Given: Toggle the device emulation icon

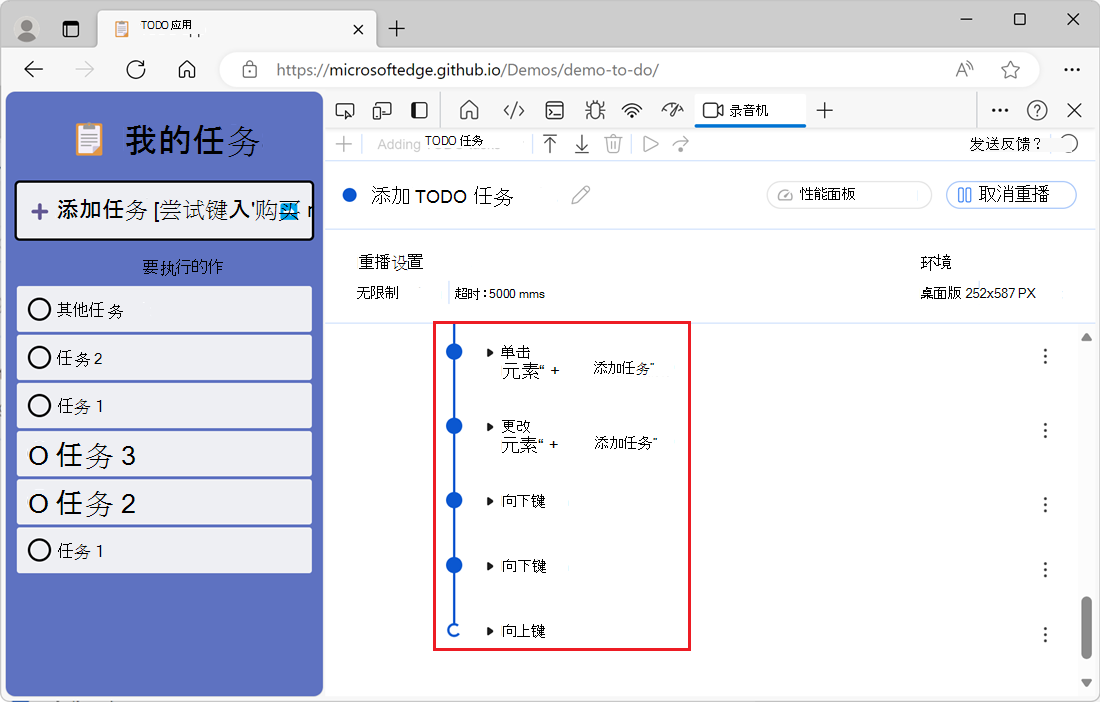Looking at the screenshot, I should 381,110.
